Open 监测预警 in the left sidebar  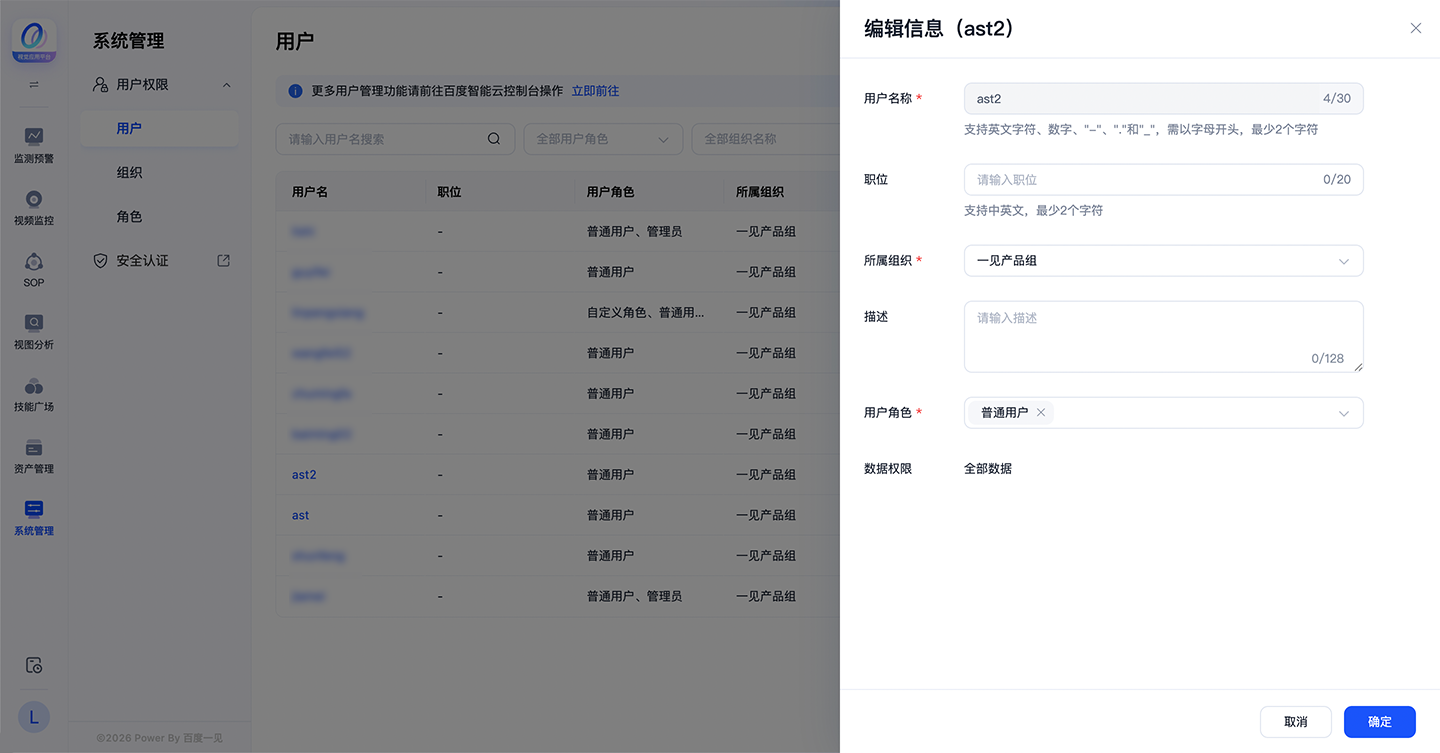click(34, 145)
